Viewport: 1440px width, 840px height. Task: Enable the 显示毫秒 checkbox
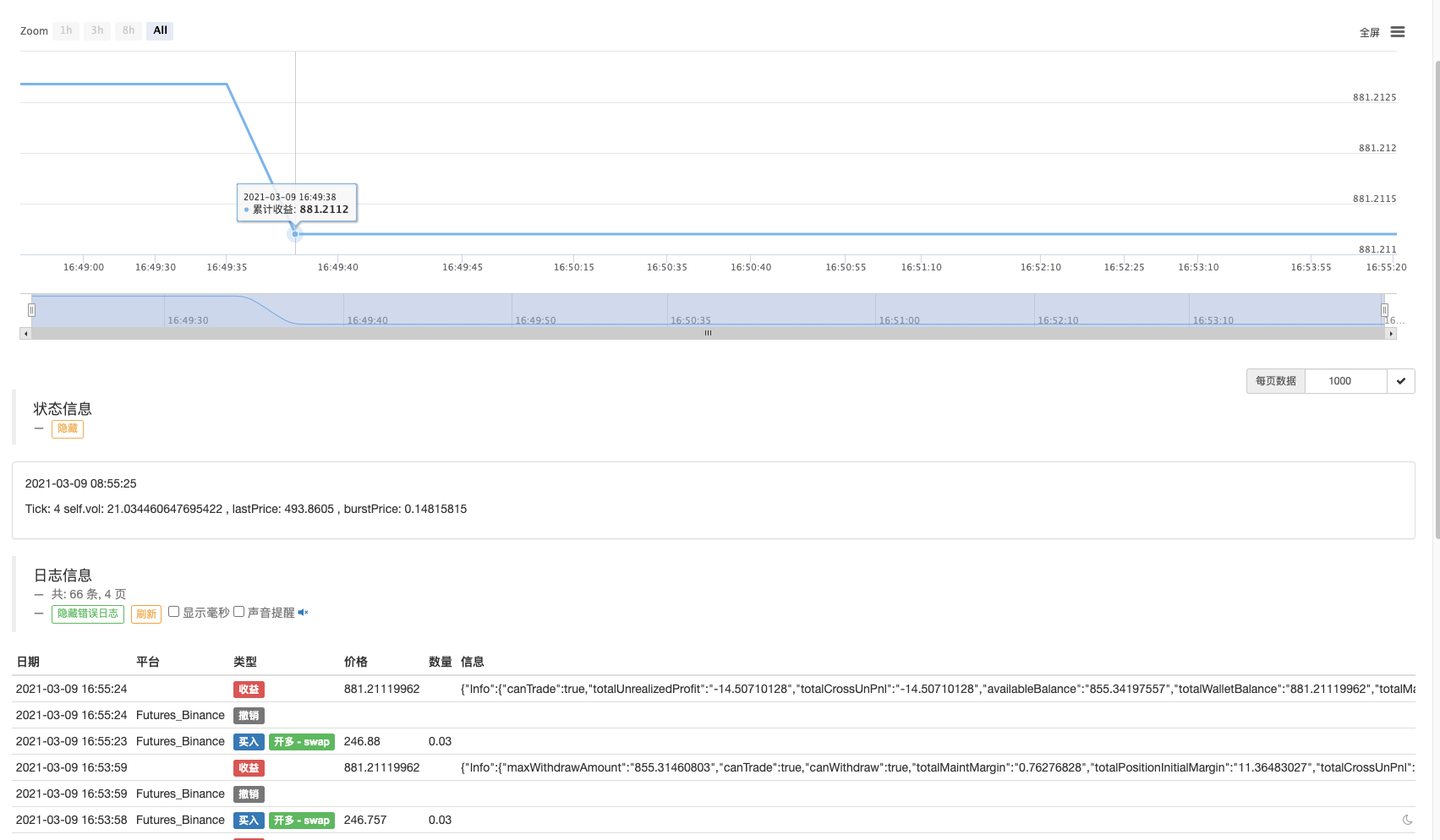coord(174,612)
